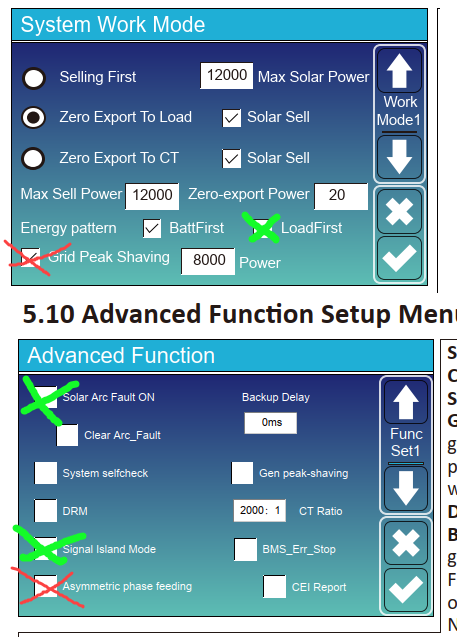Cancel System Work Mode with the X icon

point(399,211)
